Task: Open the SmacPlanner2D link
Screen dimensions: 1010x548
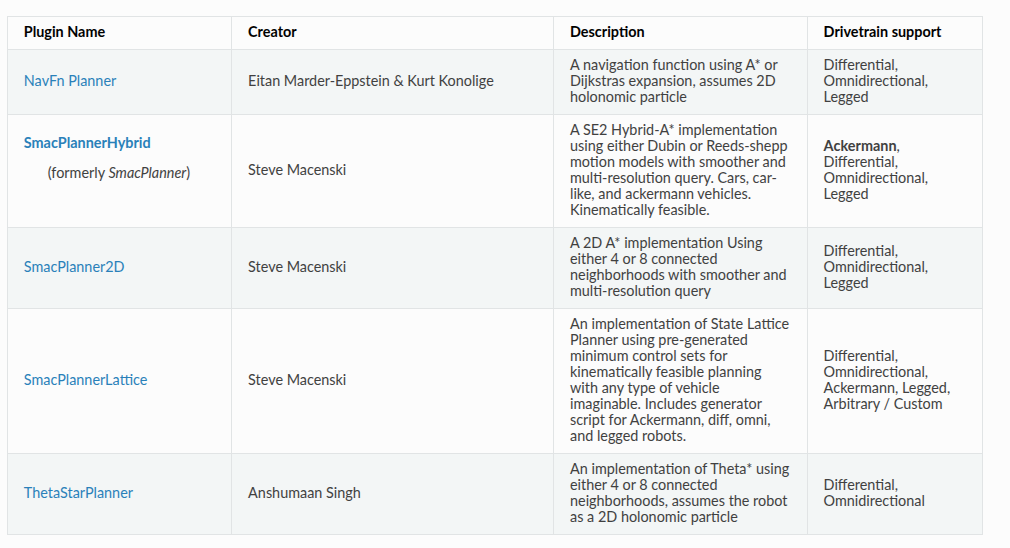Action: point(74,267)
